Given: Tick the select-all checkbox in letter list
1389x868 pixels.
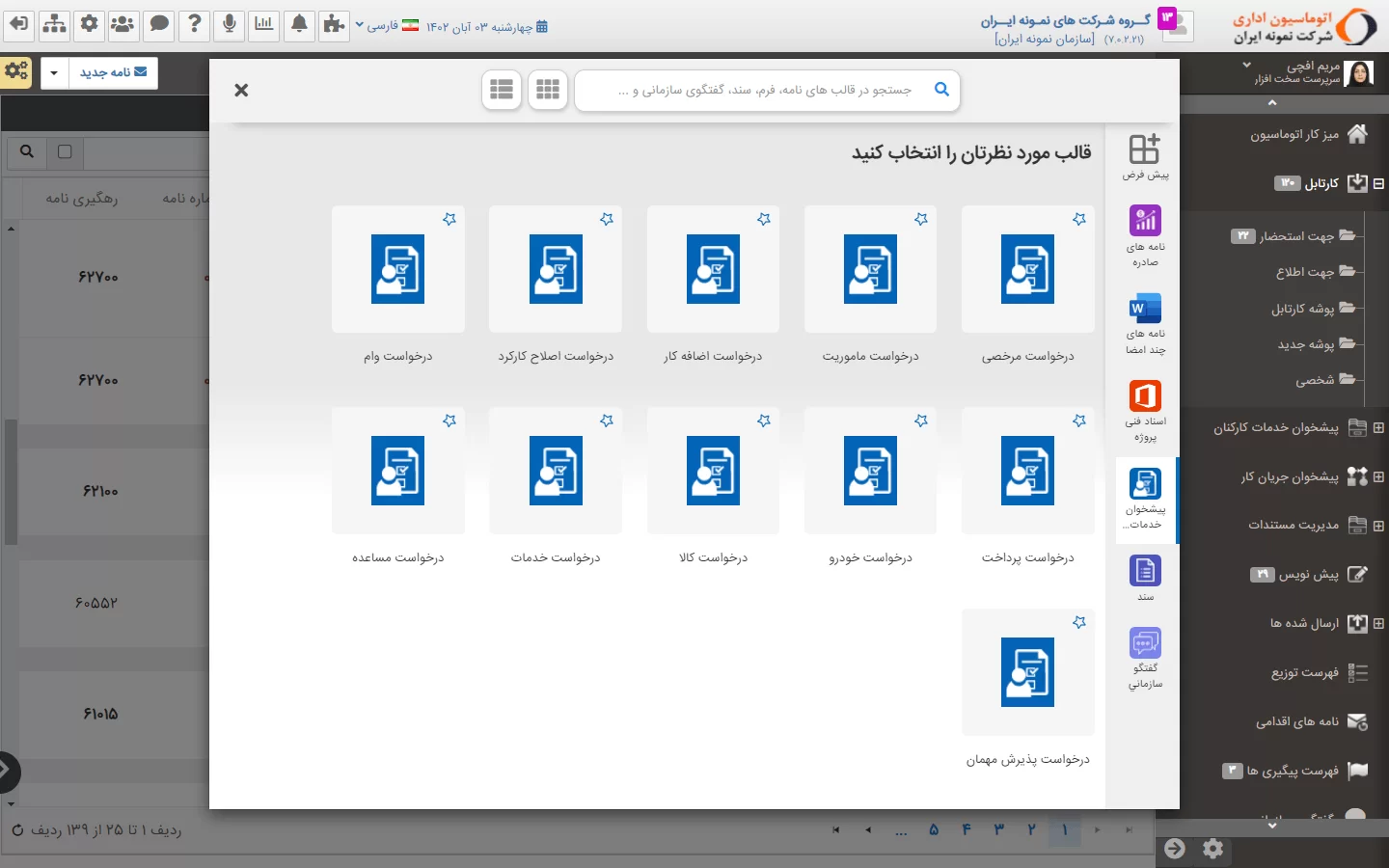Looking at the screenshot, I should click(65, 151).
